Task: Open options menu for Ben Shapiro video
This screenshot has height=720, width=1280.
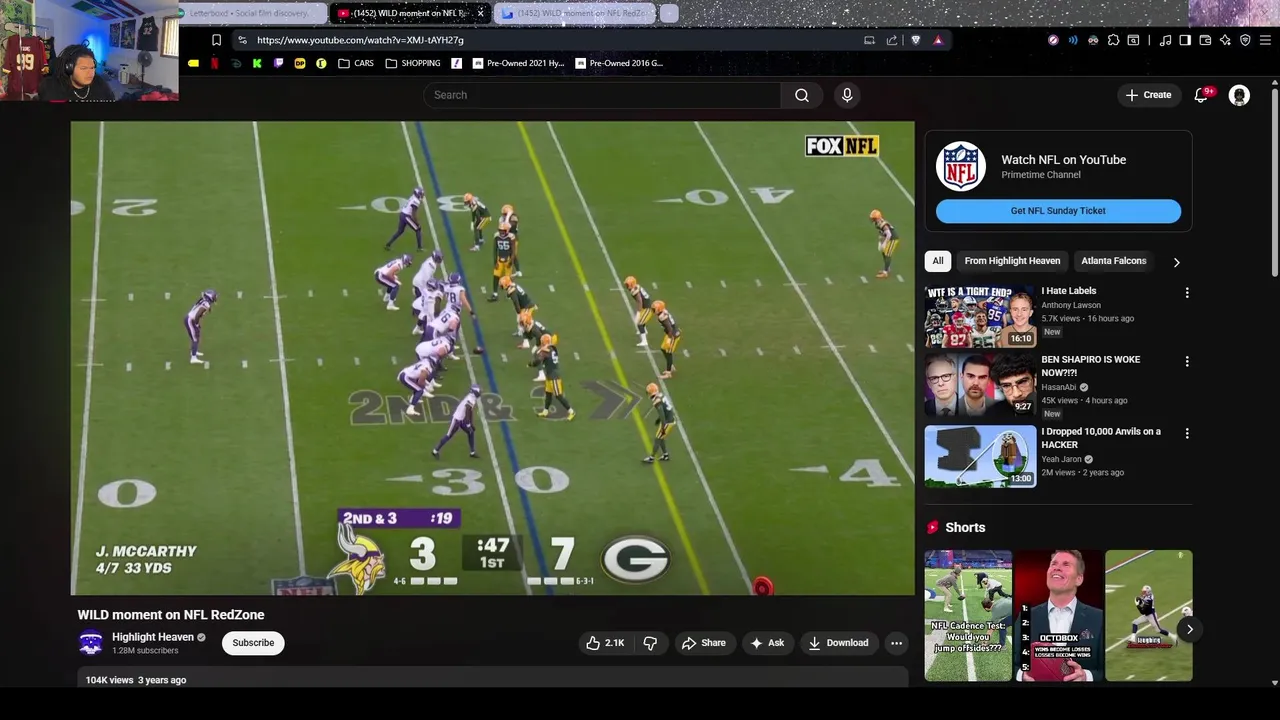Action: tap(1187, 361)
